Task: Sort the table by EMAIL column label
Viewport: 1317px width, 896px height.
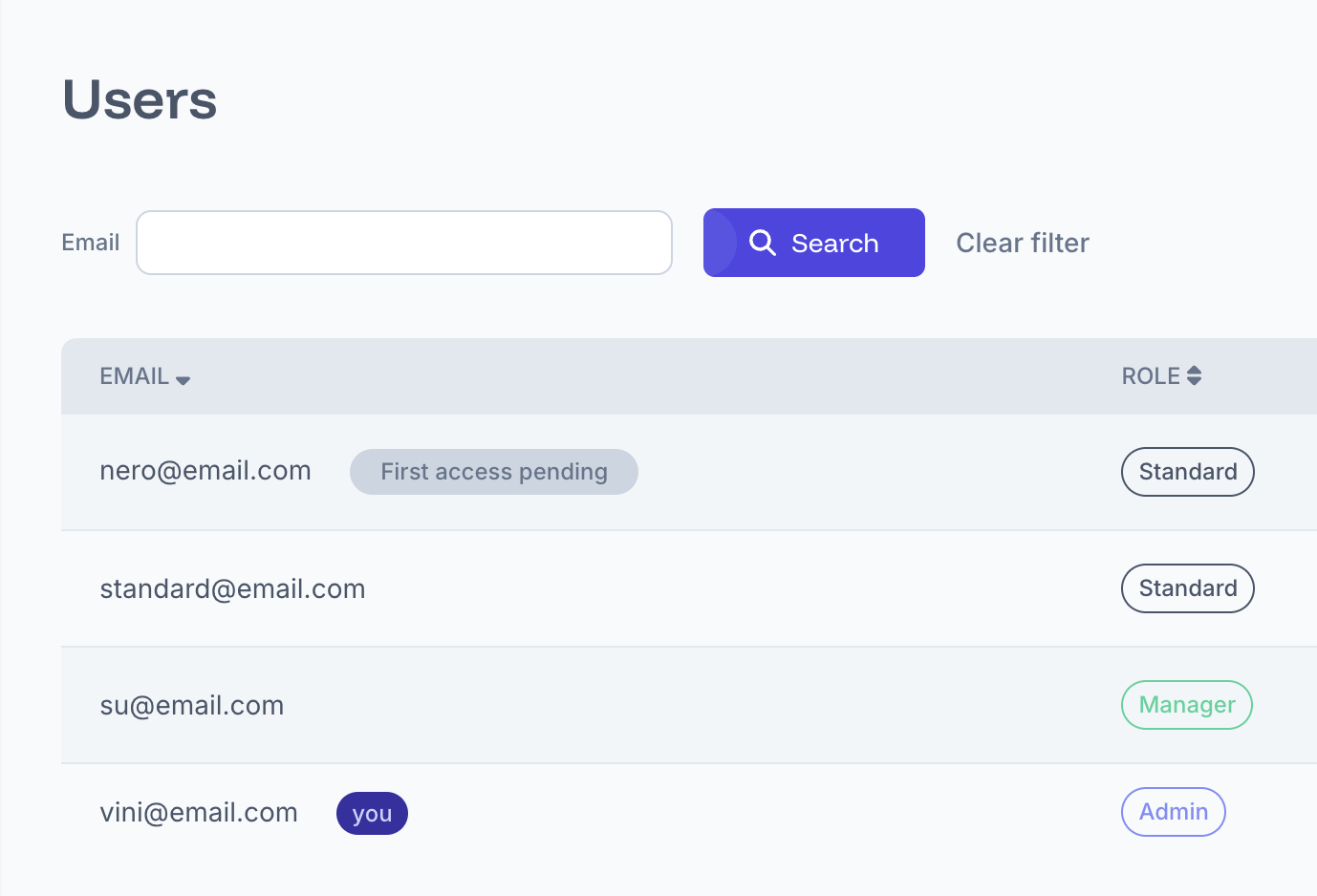Action: [x=134, y=376]
